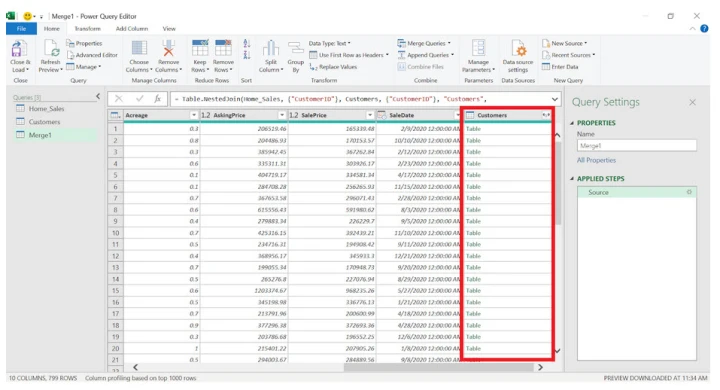
Task: Open the Advanced Editor
Action: point(92,55)
